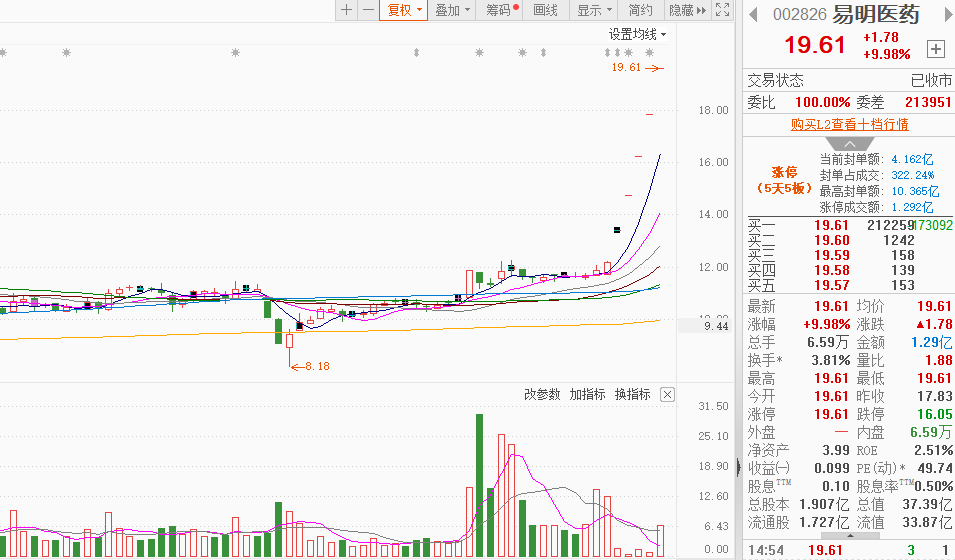This screenshot has width=955, height=560.
Task: Close the volume indicator panel
Action: pyautogui.click(x=668, y=395)
